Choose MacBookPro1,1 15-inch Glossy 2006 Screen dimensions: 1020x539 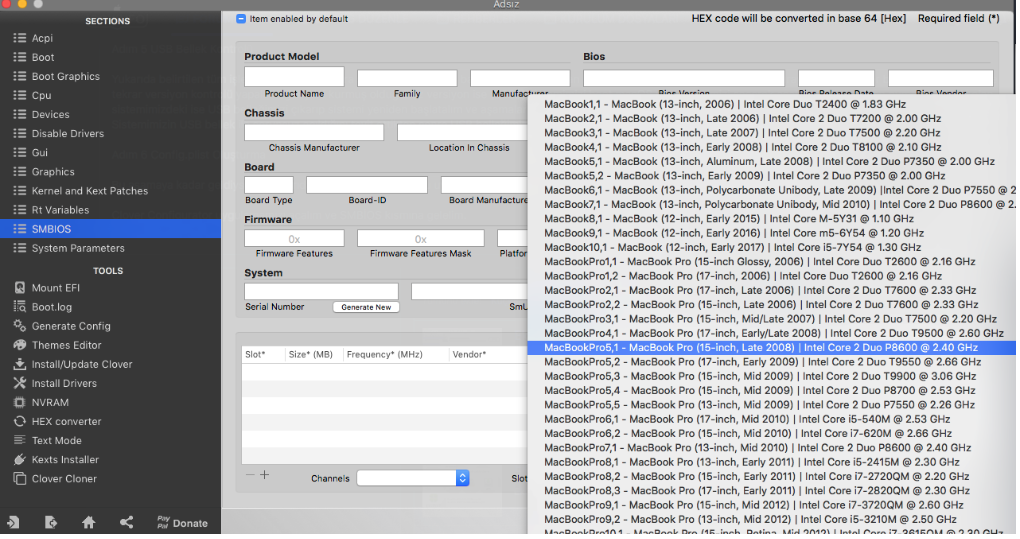point(772,261)
